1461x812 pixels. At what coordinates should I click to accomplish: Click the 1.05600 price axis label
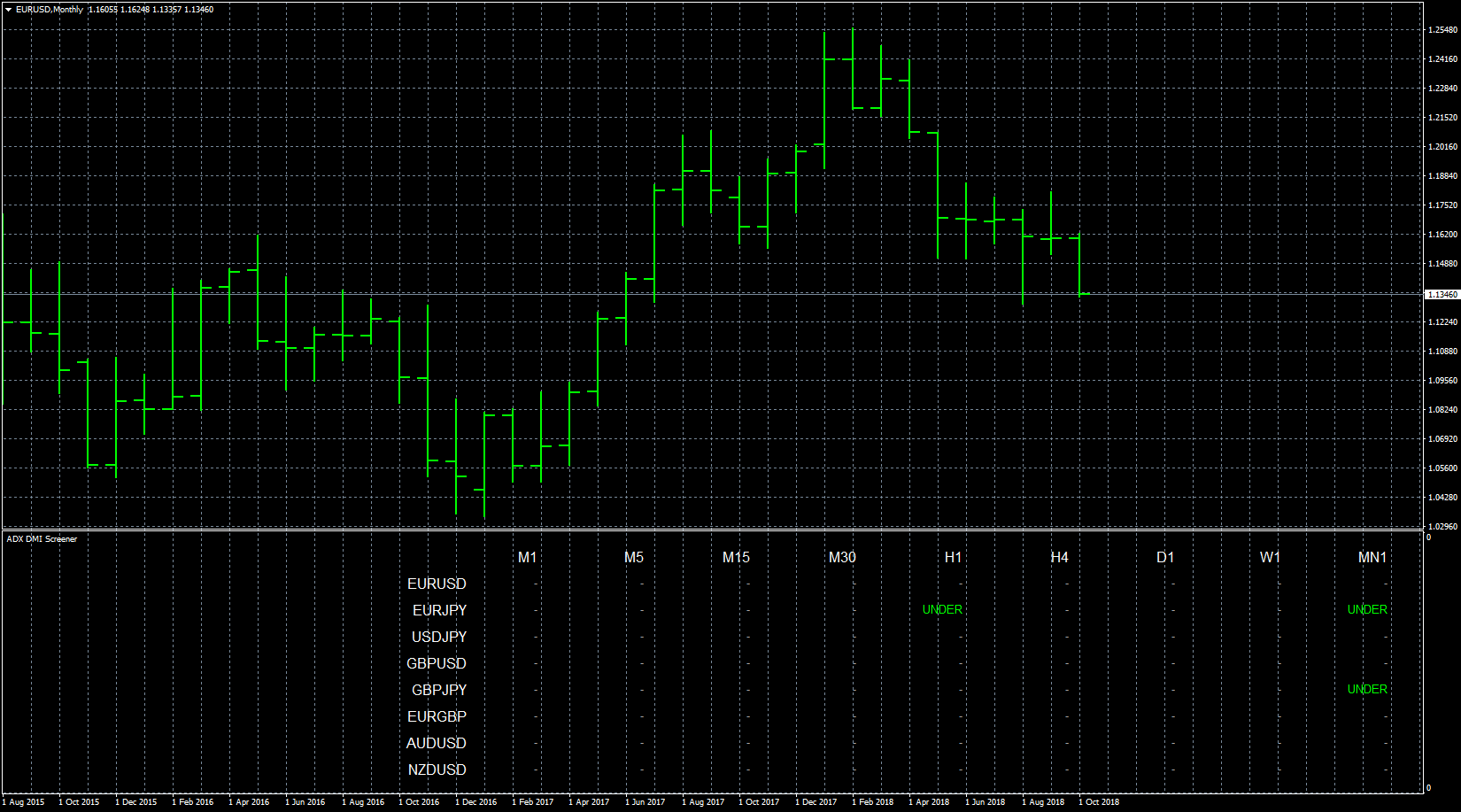click(1442, 468)
